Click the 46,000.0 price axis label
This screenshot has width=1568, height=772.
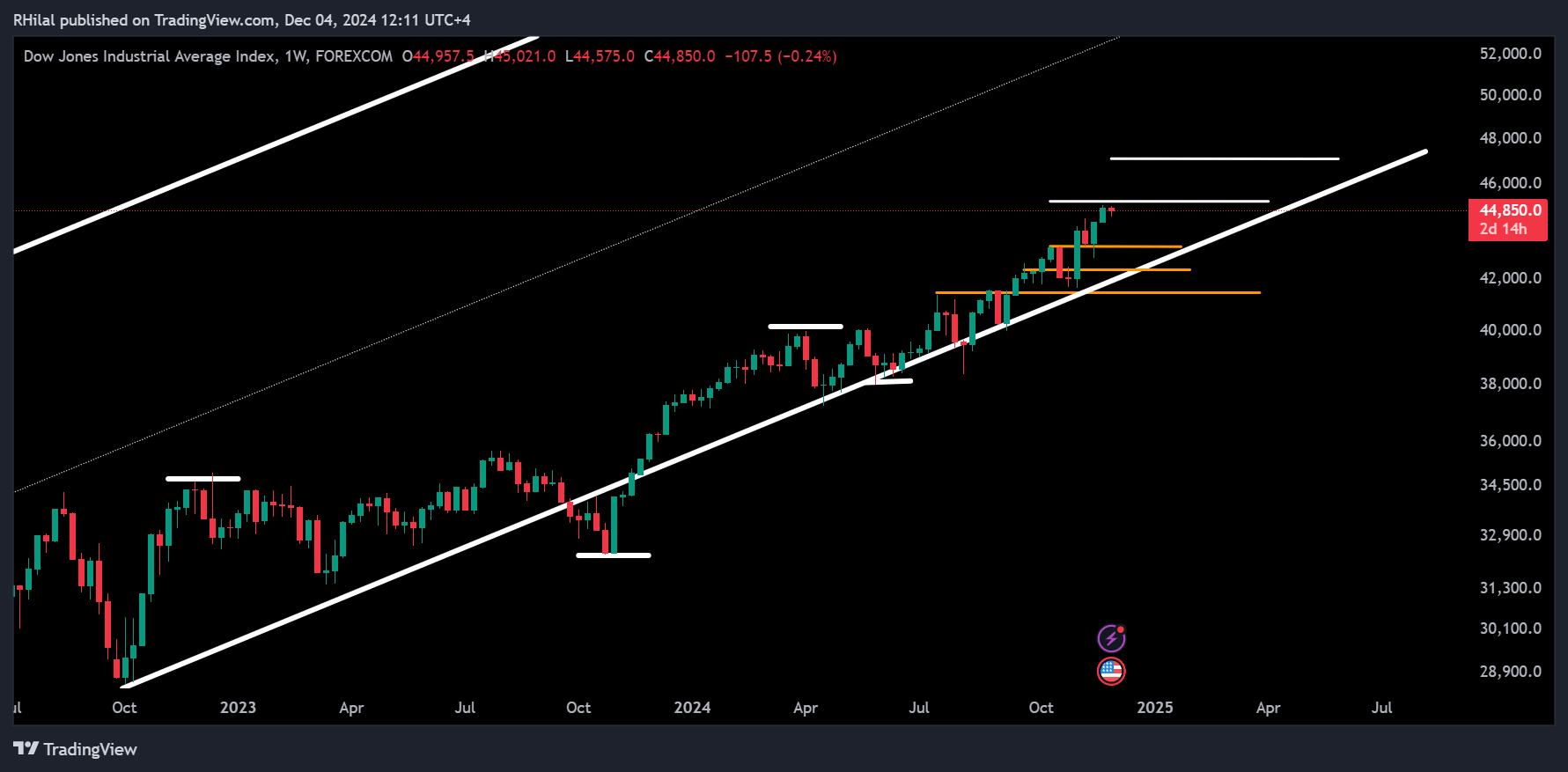[x=1511, y=183]
